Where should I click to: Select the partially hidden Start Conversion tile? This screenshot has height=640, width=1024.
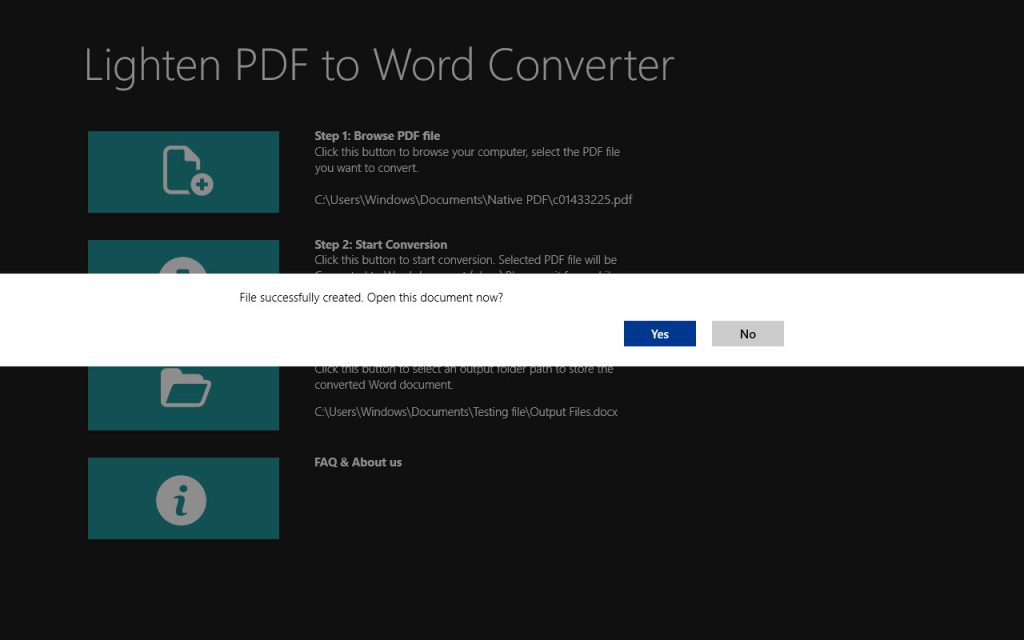pos(184,257)
